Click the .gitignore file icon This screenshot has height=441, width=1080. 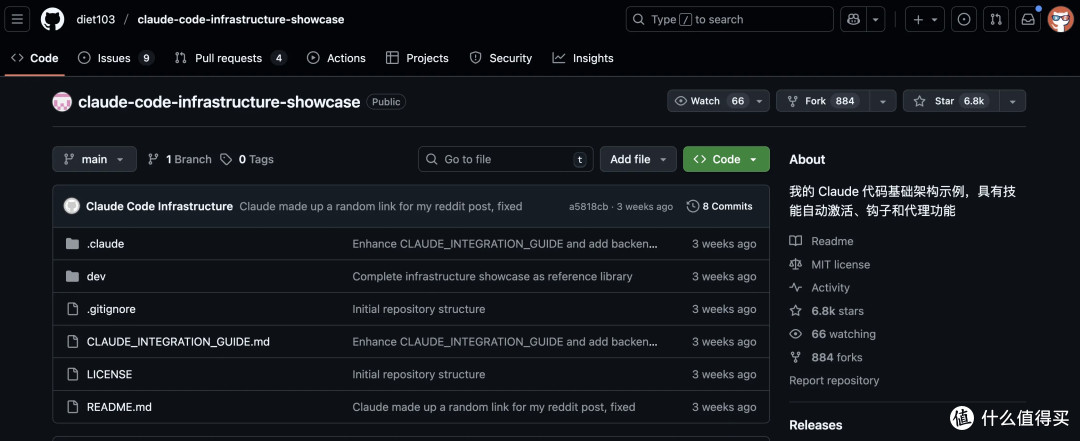click(72, 309)
